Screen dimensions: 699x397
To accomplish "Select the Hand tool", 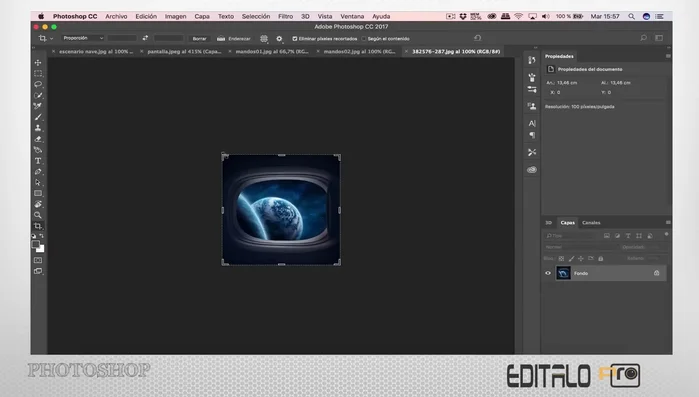I will pyautogui.click(x=38, y=204).
